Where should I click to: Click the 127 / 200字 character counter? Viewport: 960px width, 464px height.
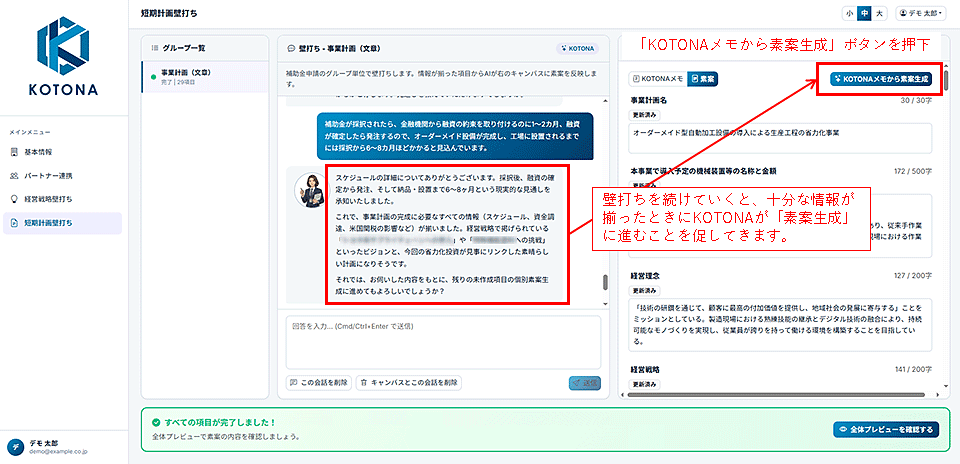[x=912, y=275]
